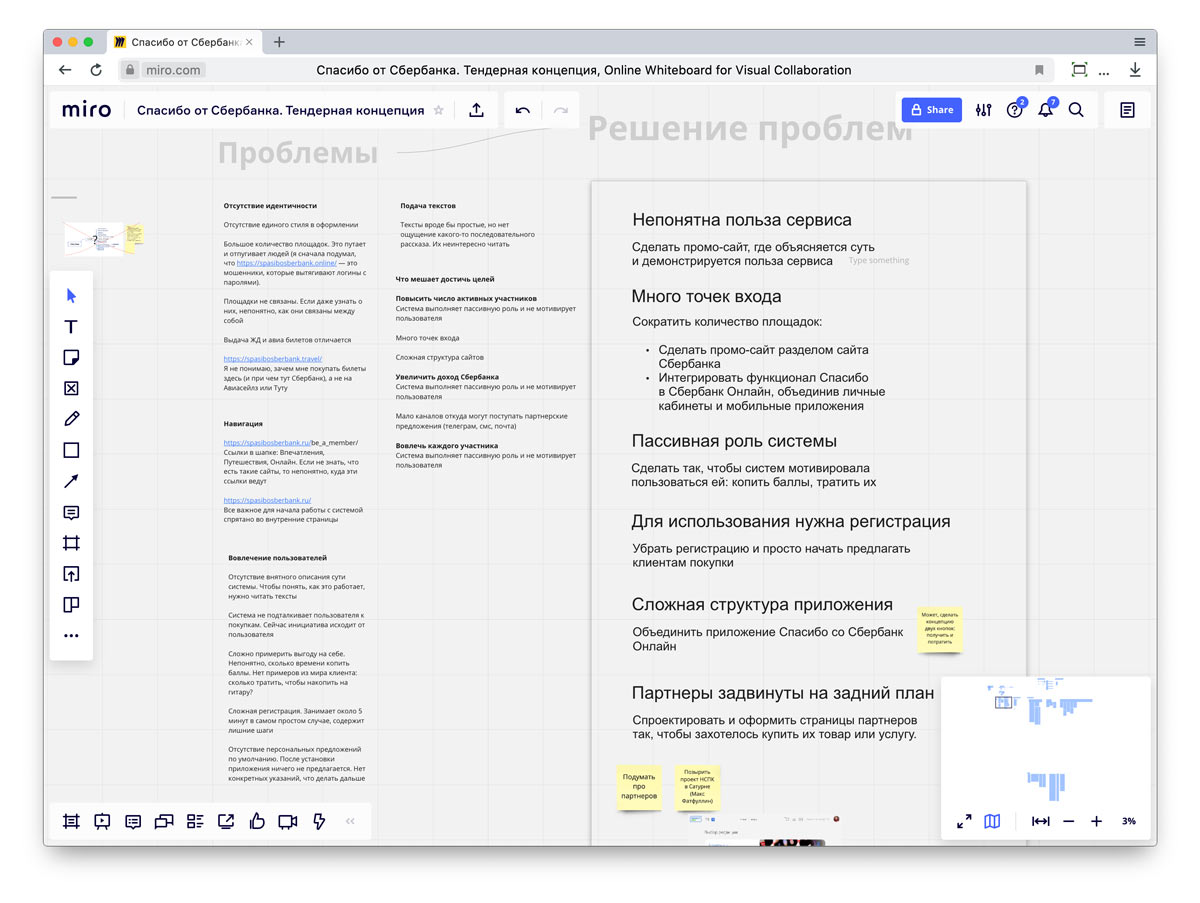Open more tab options with the plus button

point(278,42)
